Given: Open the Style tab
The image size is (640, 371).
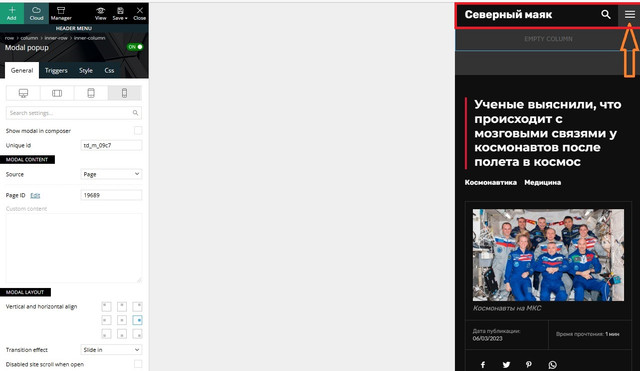Looking at the screenshot, I should 86,70.
